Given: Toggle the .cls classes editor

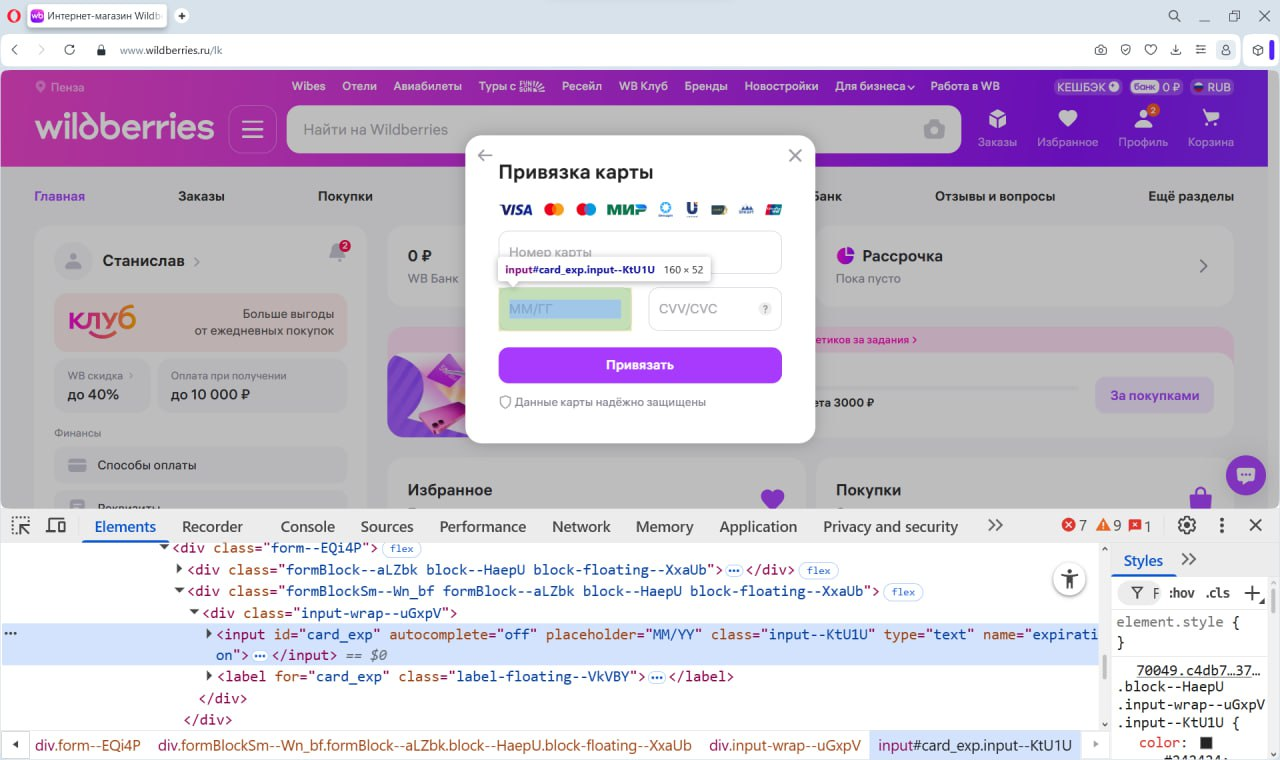Looking at the screenshot, I should (1218, 593).
